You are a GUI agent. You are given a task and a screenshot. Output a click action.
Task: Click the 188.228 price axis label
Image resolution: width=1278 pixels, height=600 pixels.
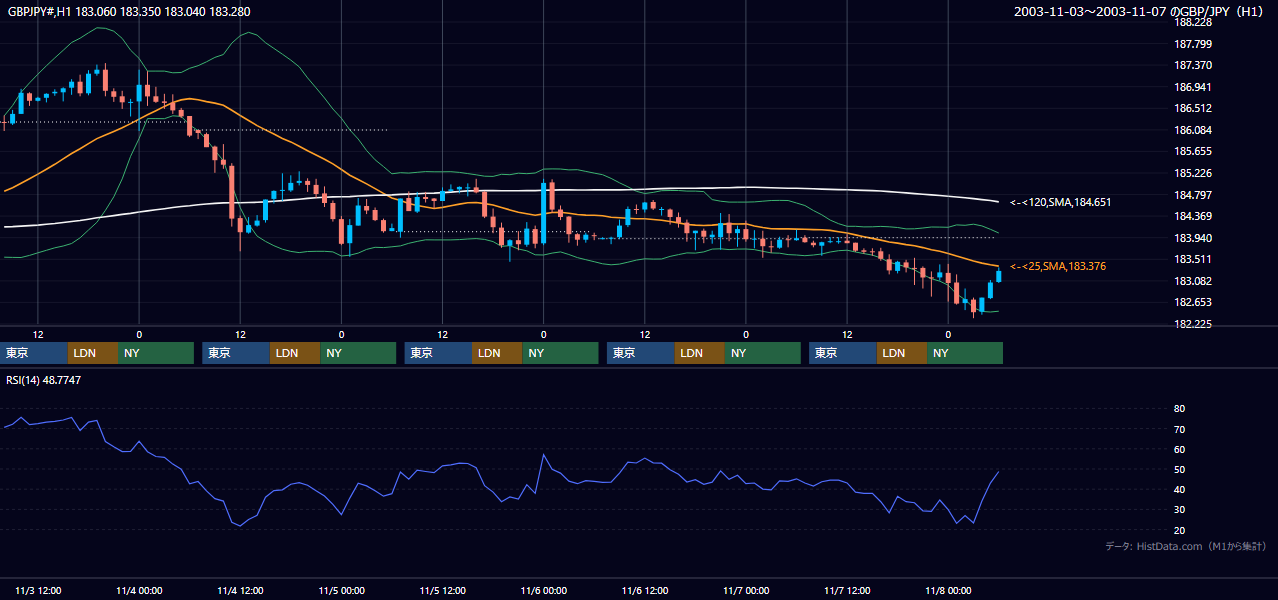tap(1192, 22)
